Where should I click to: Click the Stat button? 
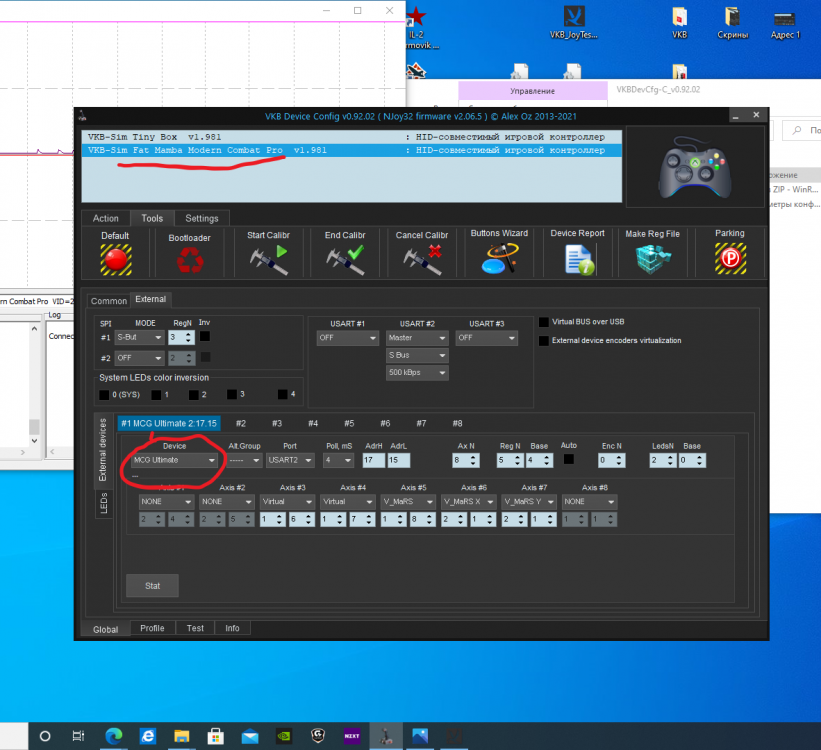pyautogui.click(x=152, y=586)
